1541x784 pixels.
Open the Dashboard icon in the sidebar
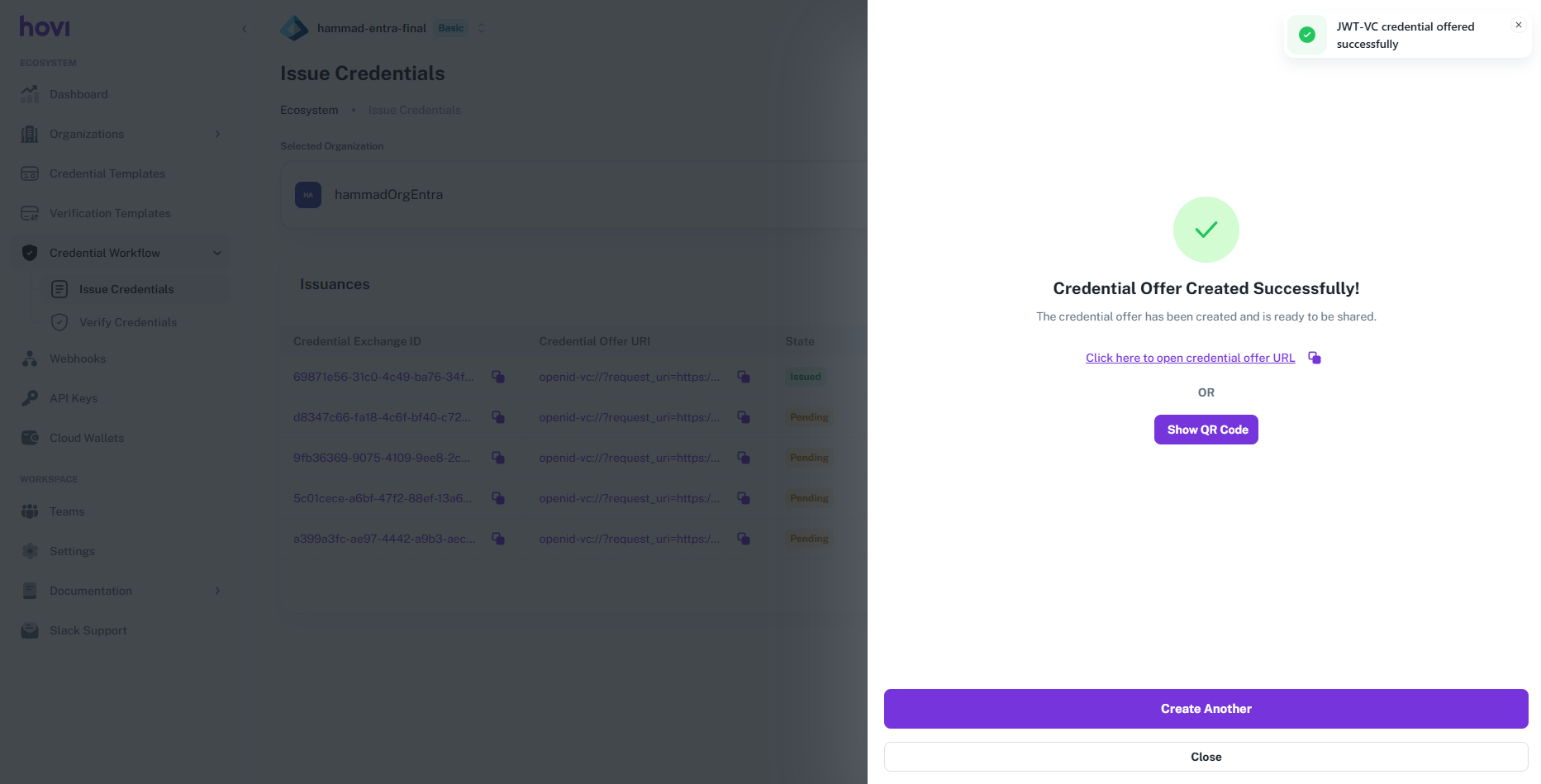(x=30, y=94)
